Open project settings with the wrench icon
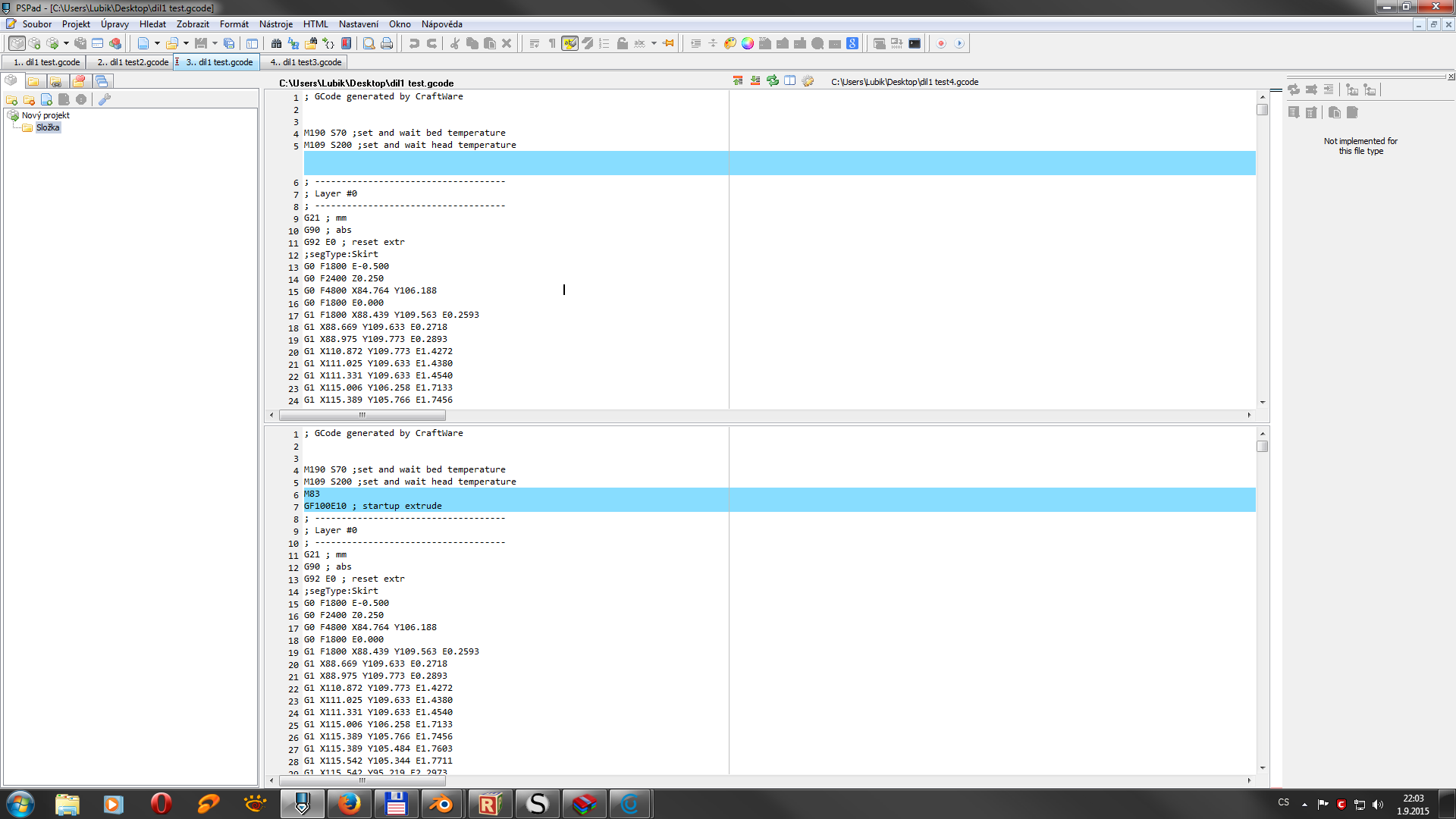1456x819 pixels. [105, 99]
